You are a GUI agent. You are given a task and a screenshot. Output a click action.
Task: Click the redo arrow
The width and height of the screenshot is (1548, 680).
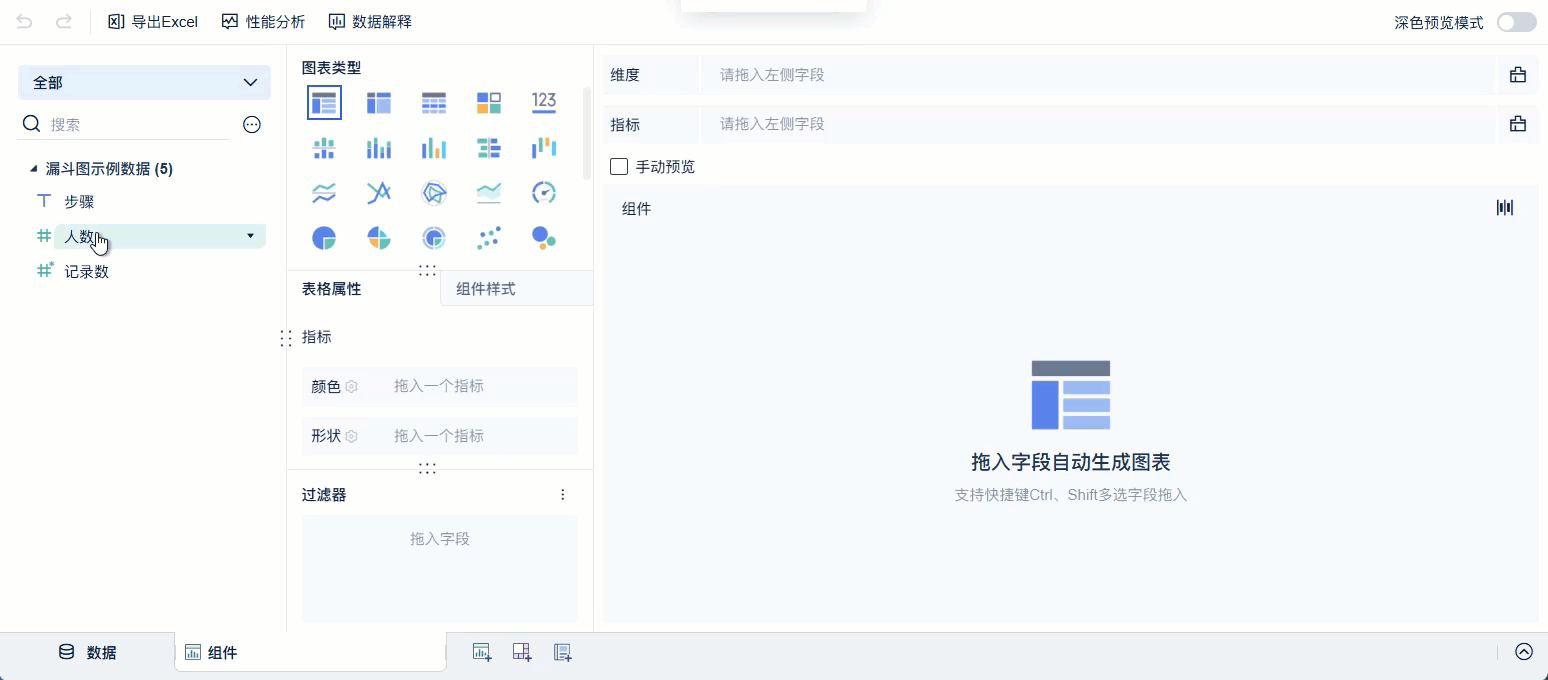(64, 21)
